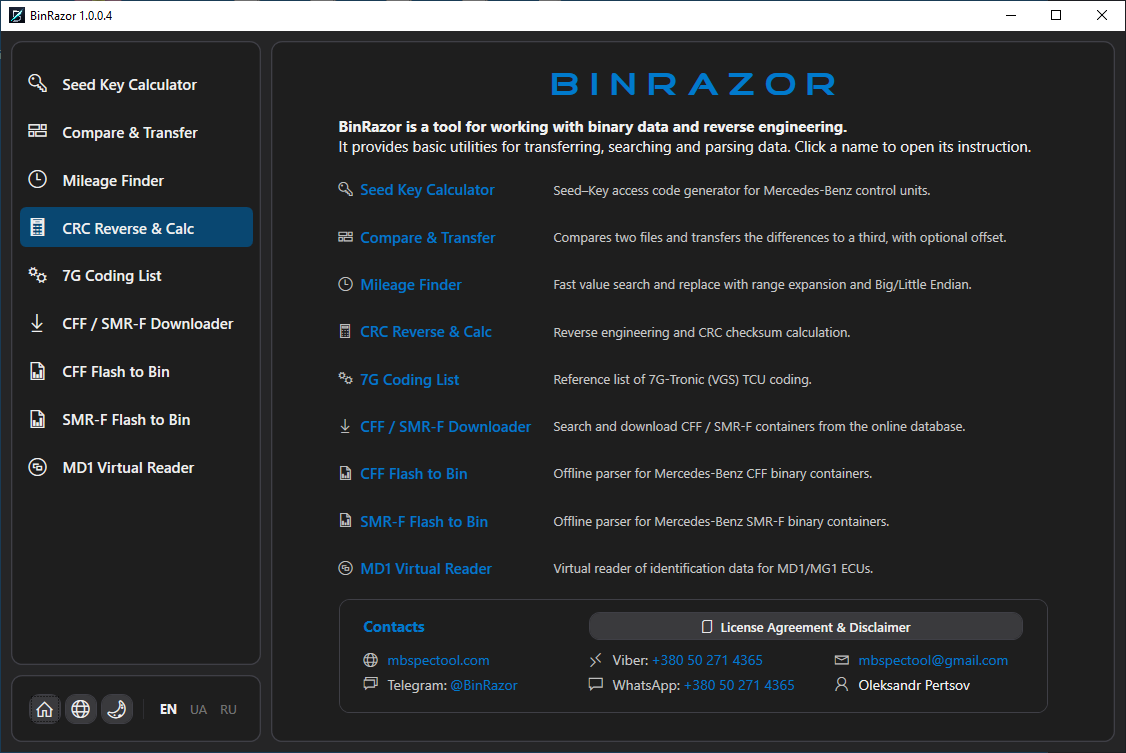Click the globe icon next to mbspectool.com

(x=371, y=660)
